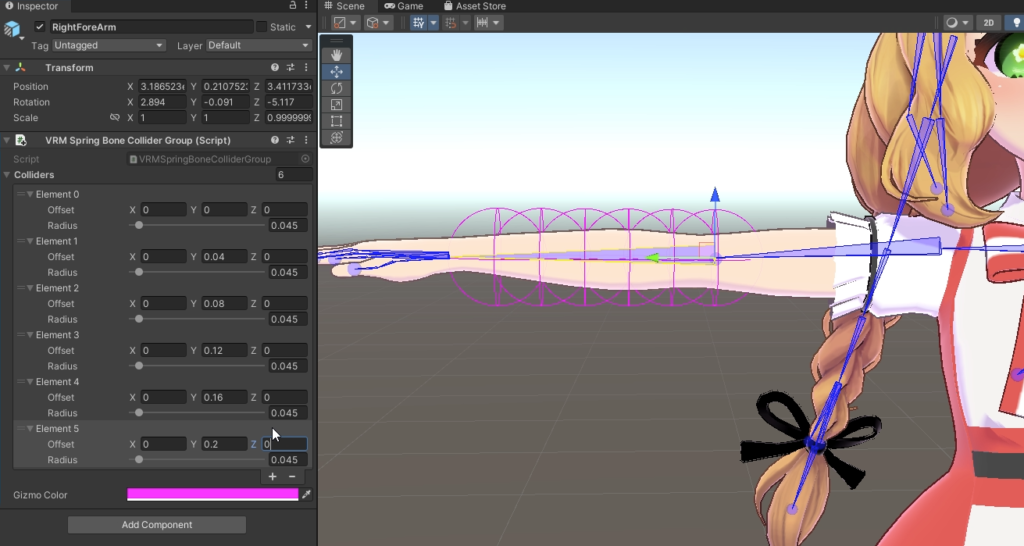
Task: Click the Add Component button
Action: click(157, 524)
